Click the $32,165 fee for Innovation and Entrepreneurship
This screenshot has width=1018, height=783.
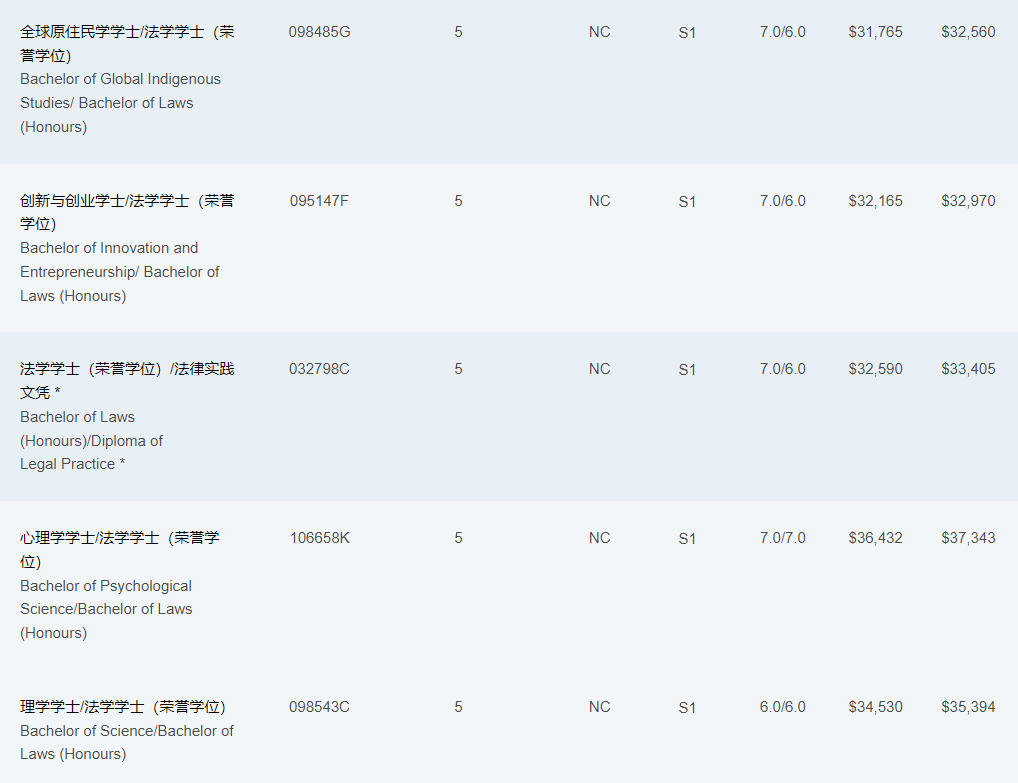coord(875,201)
